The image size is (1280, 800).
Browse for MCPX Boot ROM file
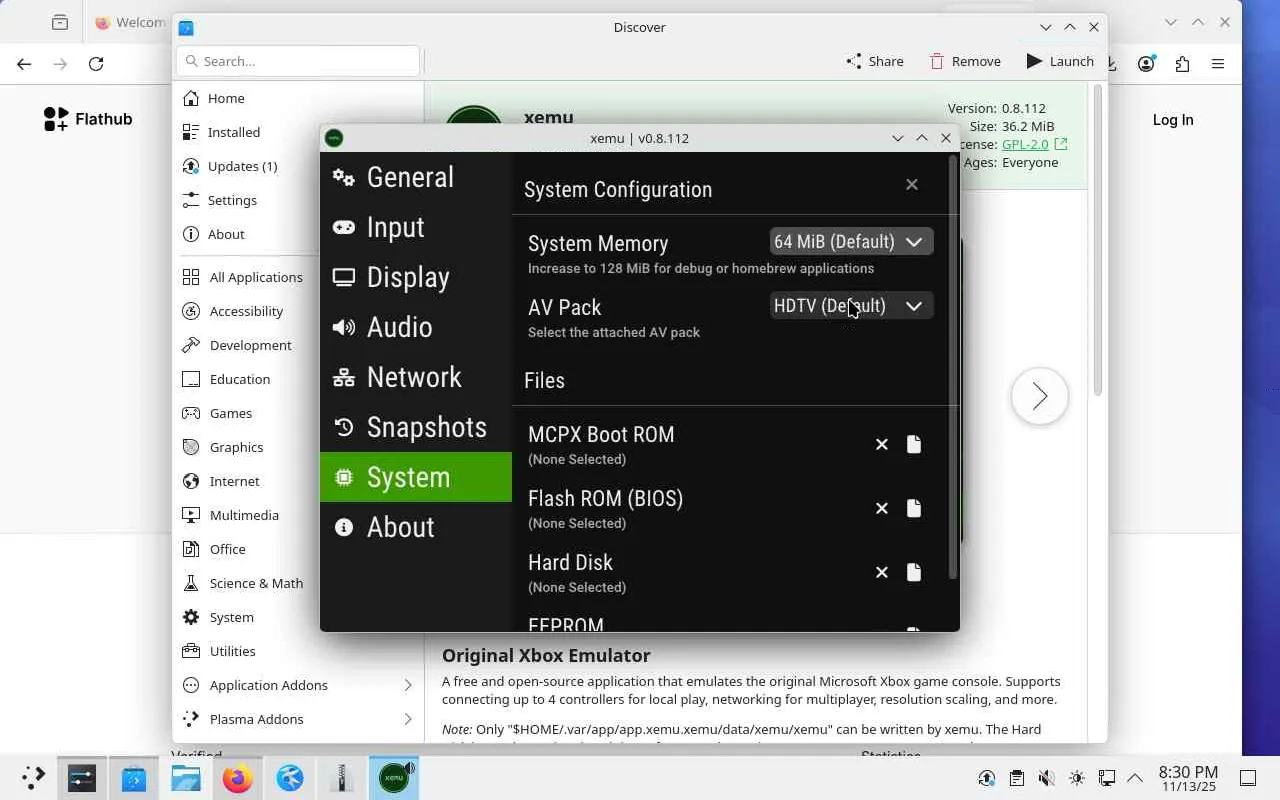coord(914,444)
